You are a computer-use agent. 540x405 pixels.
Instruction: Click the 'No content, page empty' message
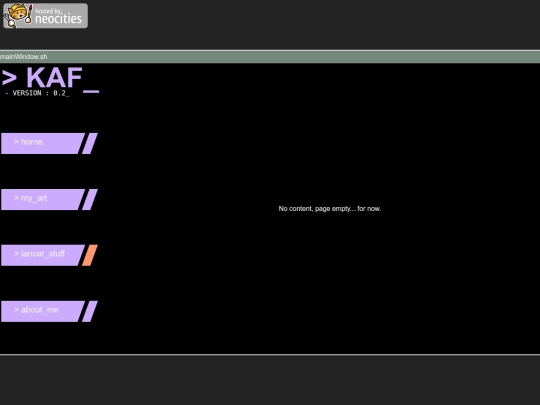[330, 209]
